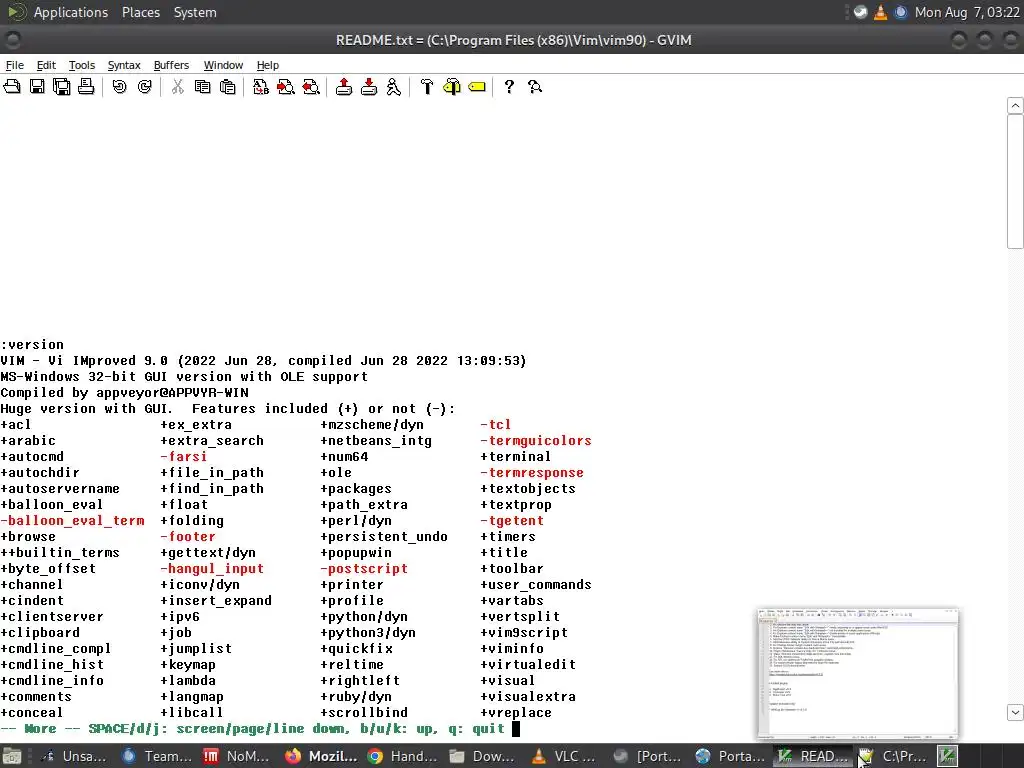Switch to Hand... Chrome taskbar window
The image size is (1024, 768).
click(x=403, y=756)
